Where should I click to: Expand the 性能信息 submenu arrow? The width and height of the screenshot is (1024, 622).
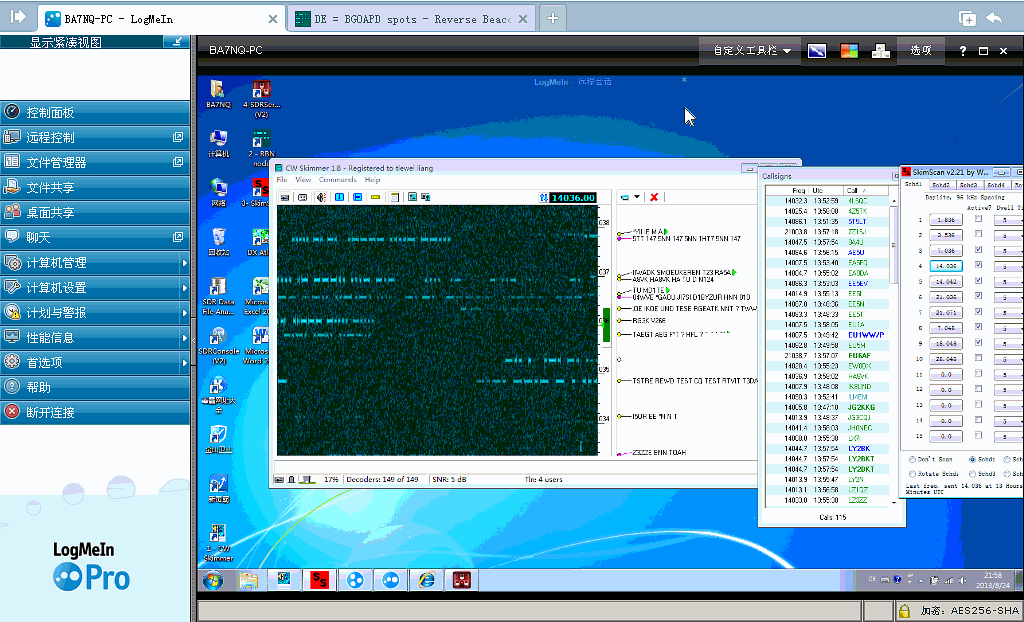184,338
